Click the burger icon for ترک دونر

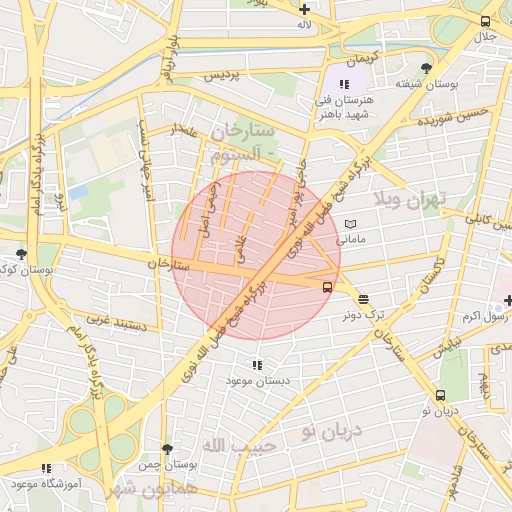(x=363, y=299)
